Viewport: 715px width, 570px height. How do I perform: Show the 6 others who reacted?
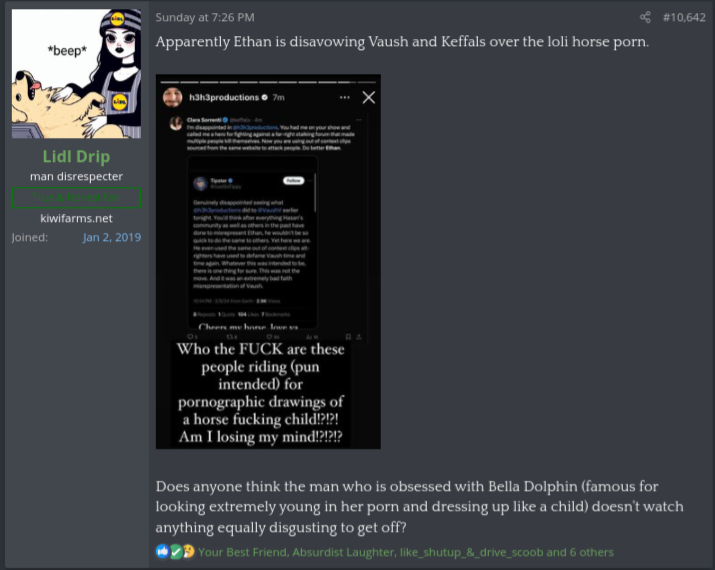click(591, 552)
